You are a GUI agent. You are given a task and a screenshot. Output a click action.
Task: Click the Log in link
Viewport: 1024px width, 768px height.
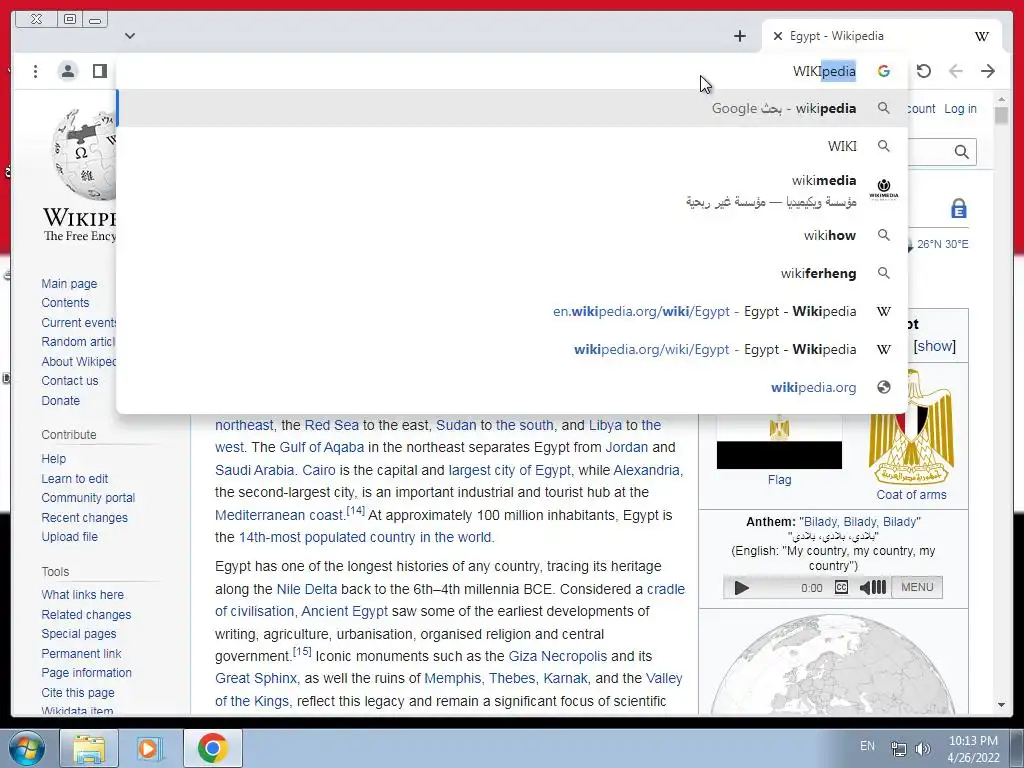(960, 108)
